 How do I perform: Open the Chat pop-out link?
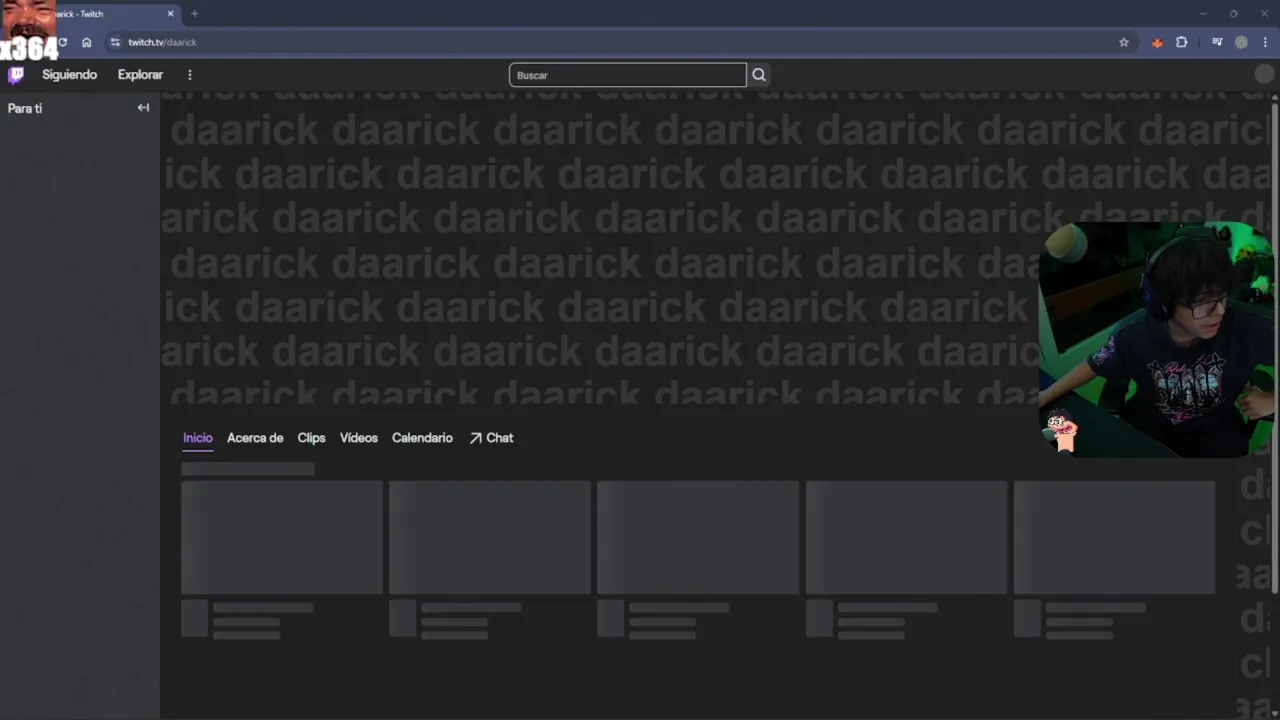pos(491,438)
